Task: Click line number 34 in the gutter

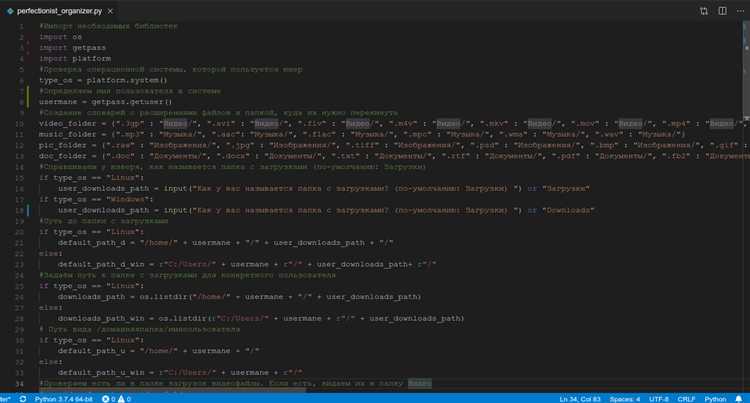Action: [20, 383]
